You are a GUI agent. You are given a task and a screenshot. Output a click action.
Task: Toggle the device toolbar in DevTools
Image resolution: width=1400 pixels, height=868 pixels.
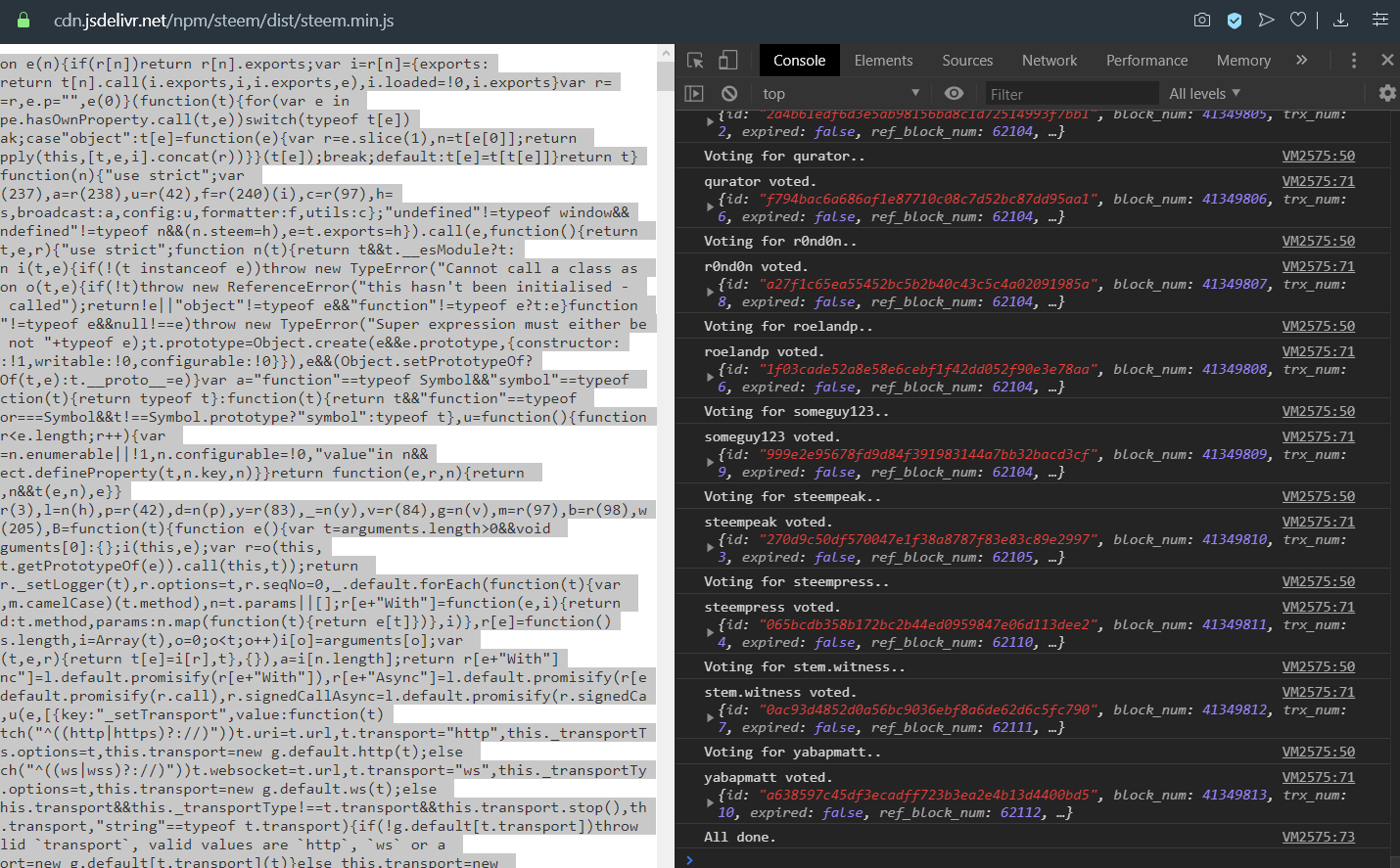pos(727,61)
